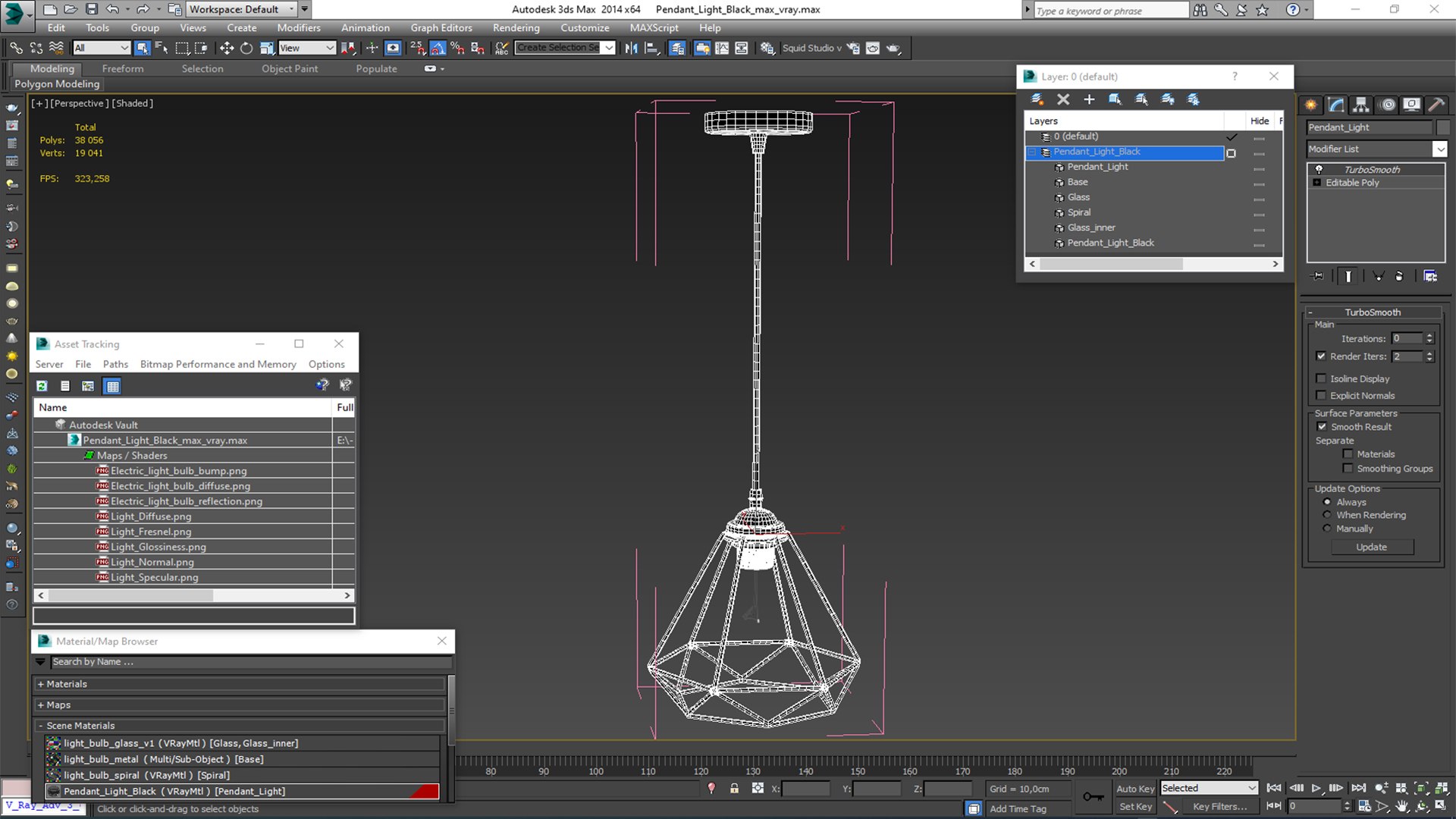This screenshot has width=1456, height=819.
Task: Open the Select by Name dialog
Action: tap(162, 48)
